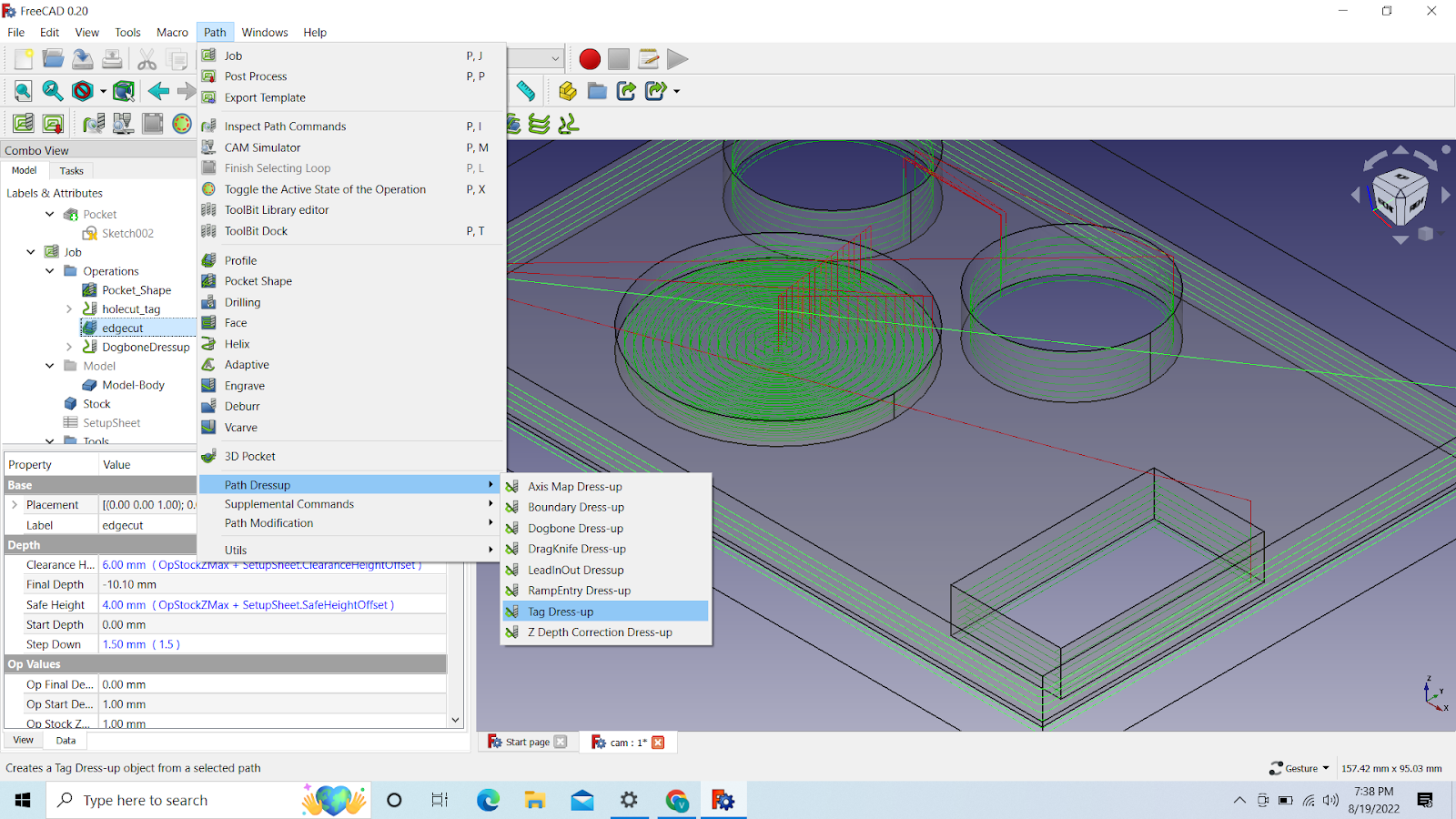Expand the holecut_tag tree item
This screenshot has height=819, width=1456.
click(69, 309)
